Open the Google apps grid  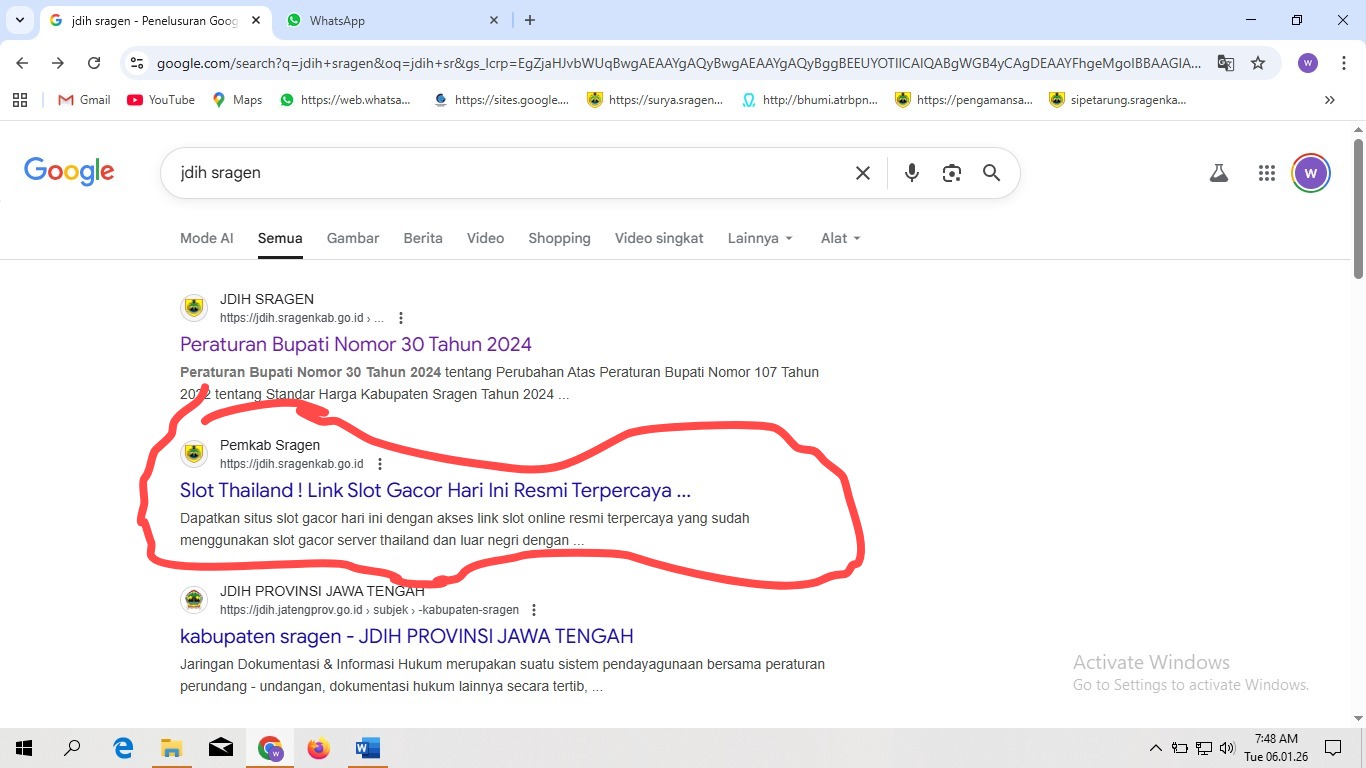1266,172
